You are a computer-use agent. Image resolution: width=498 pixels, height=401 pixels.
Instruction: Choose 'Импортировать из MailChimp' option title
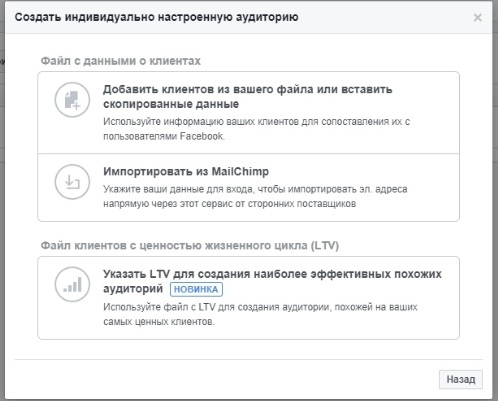(186, 171)
